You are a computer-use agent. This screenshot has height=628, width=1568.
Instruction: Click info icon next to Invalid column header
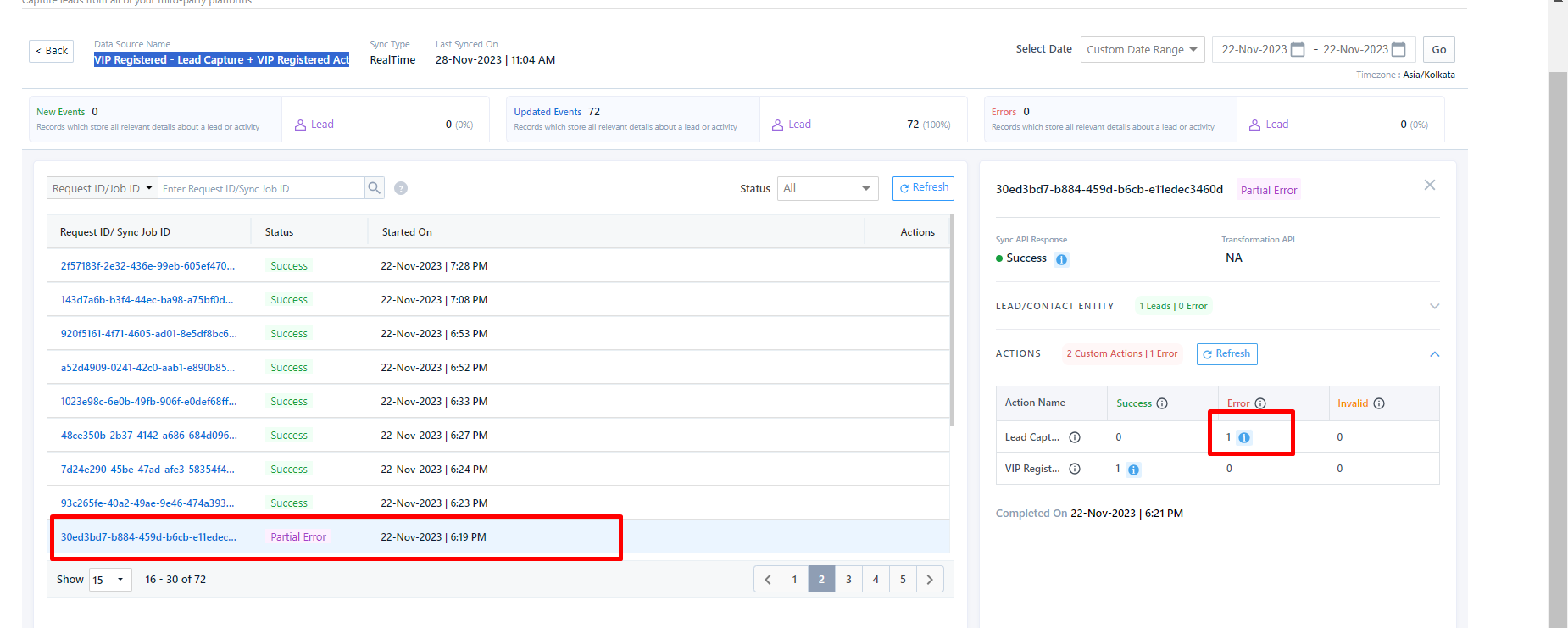[1379, 403]
